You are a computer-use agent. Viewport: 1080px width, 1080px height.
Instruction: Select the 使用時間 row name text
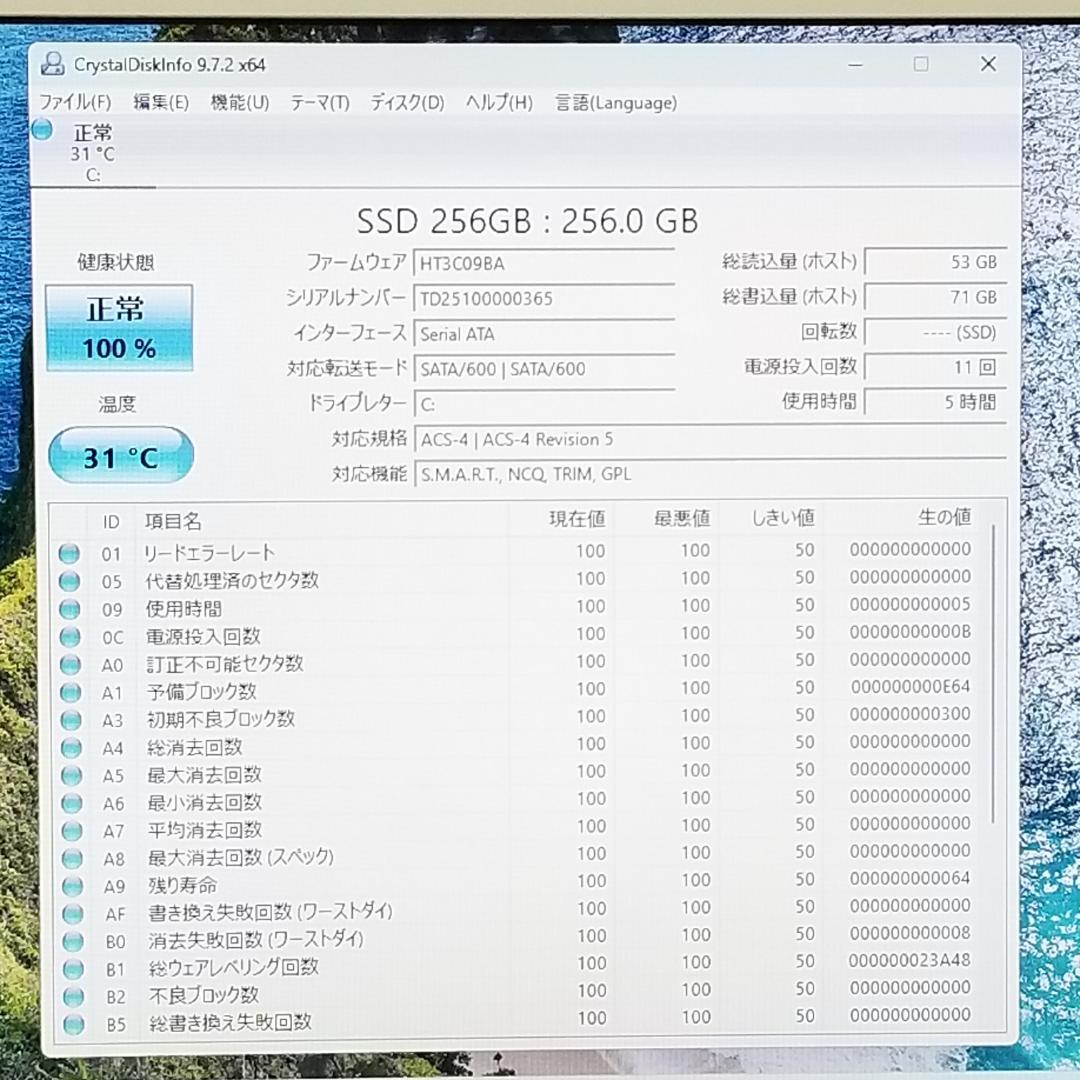pos(184,609)
